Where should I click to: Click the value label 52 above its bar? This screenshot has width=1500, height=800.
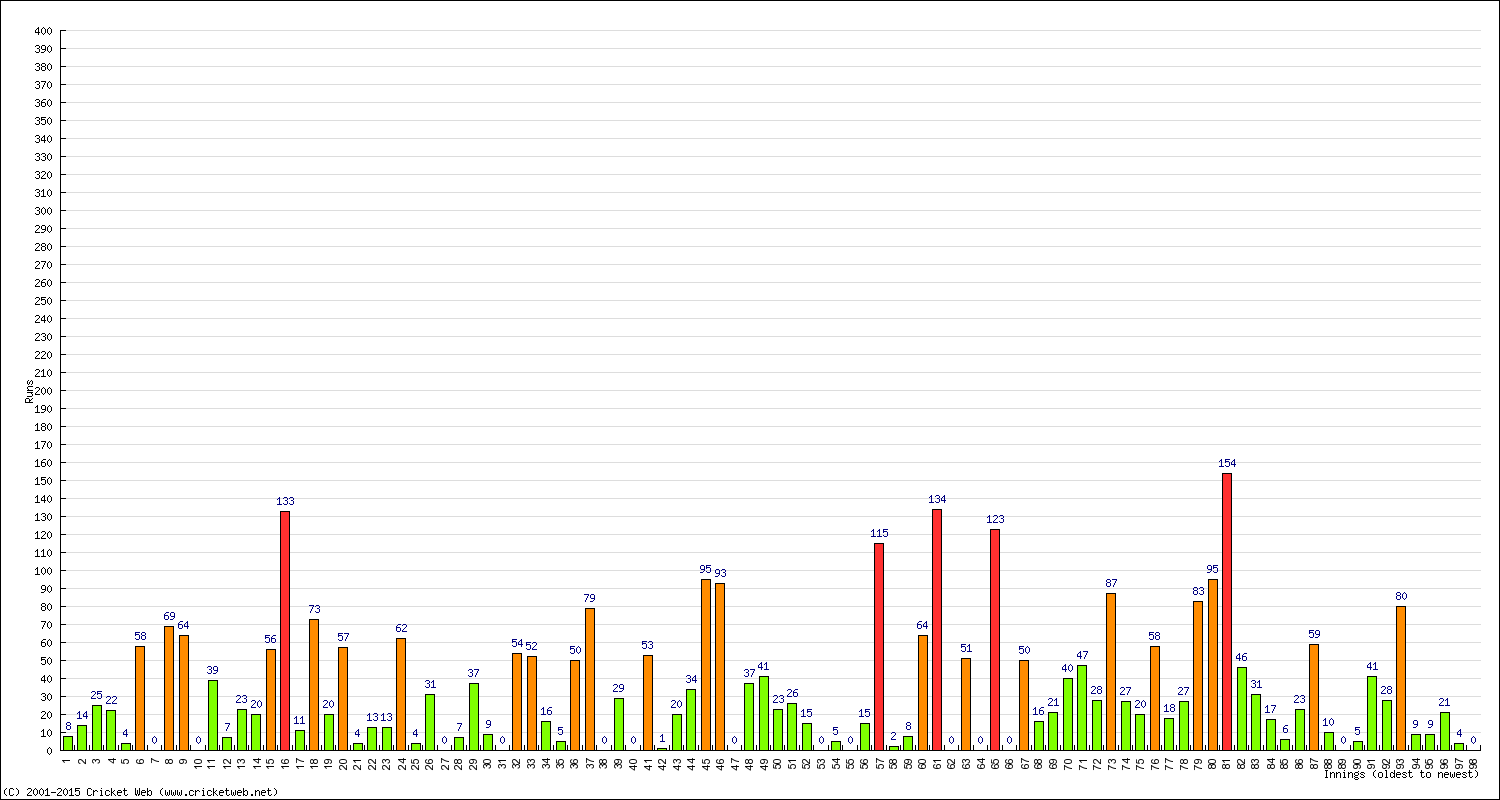(532, 646)
